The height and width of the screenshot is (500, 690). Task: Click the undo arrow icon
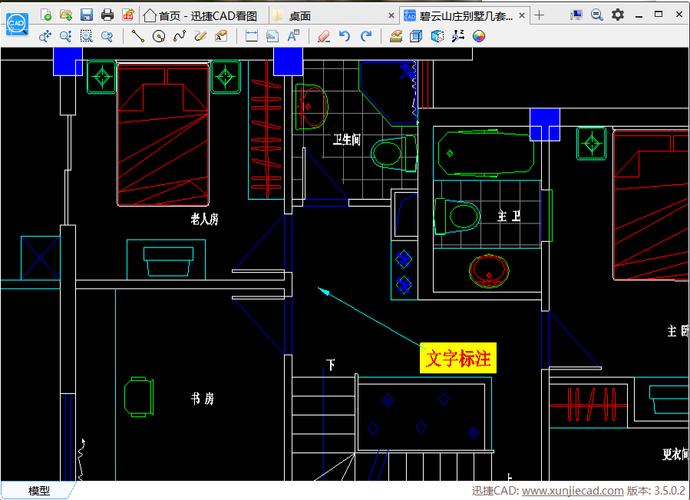(344, 36)
